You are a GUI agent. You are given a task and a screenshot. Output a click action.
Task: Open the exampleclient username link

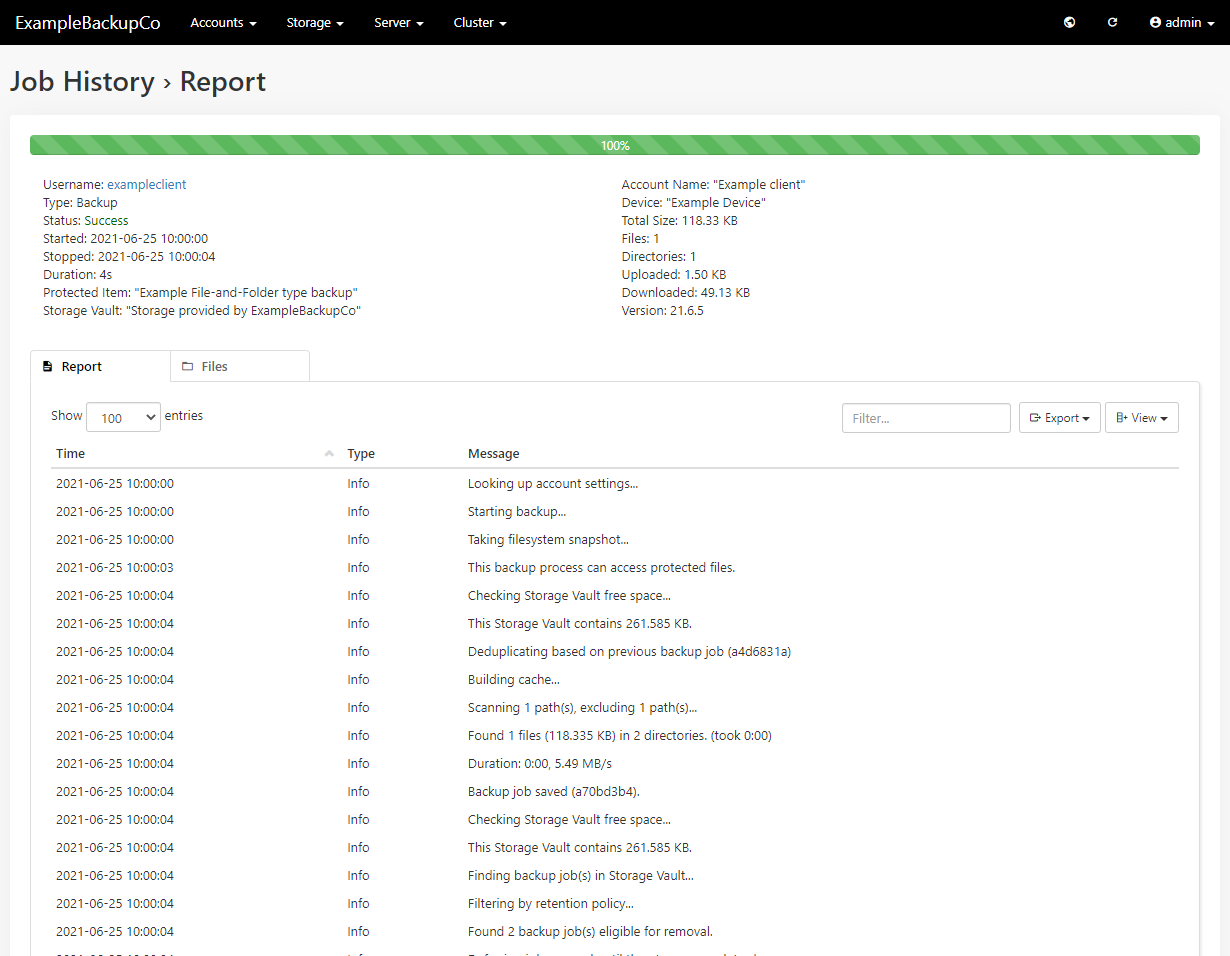[x=146, y=184]
